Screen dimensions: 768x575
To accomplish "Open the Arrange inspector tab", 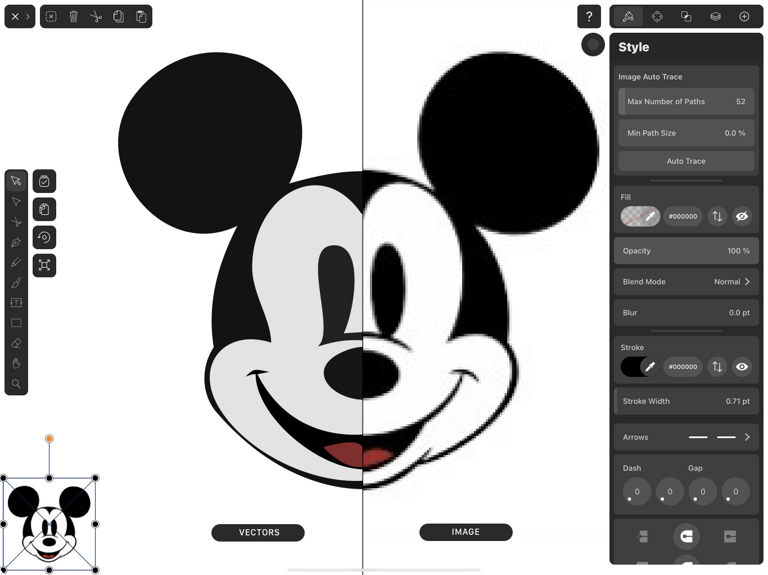I will (x=686, y=17).
